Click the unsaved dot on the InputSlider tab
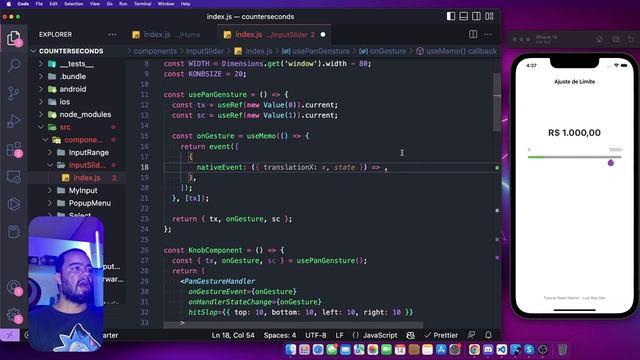Viewport: 640px width, 360px height. (323, 35)
